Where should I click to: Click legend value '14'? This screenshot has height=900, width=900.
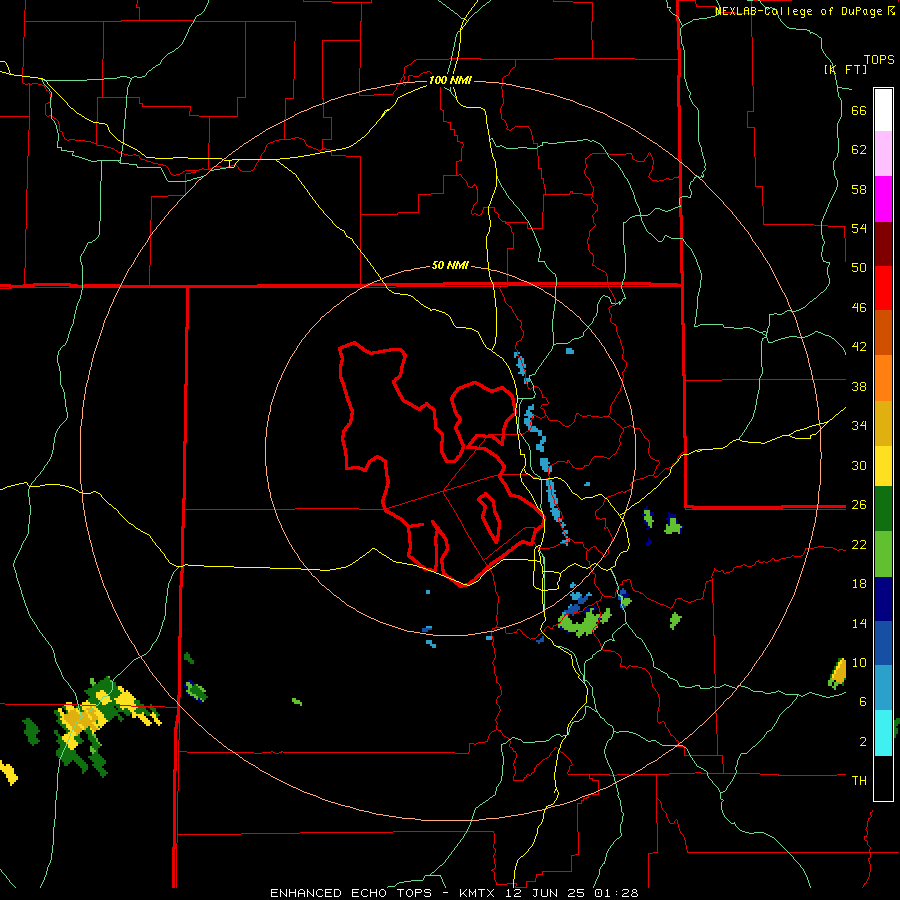coord(859,623)
